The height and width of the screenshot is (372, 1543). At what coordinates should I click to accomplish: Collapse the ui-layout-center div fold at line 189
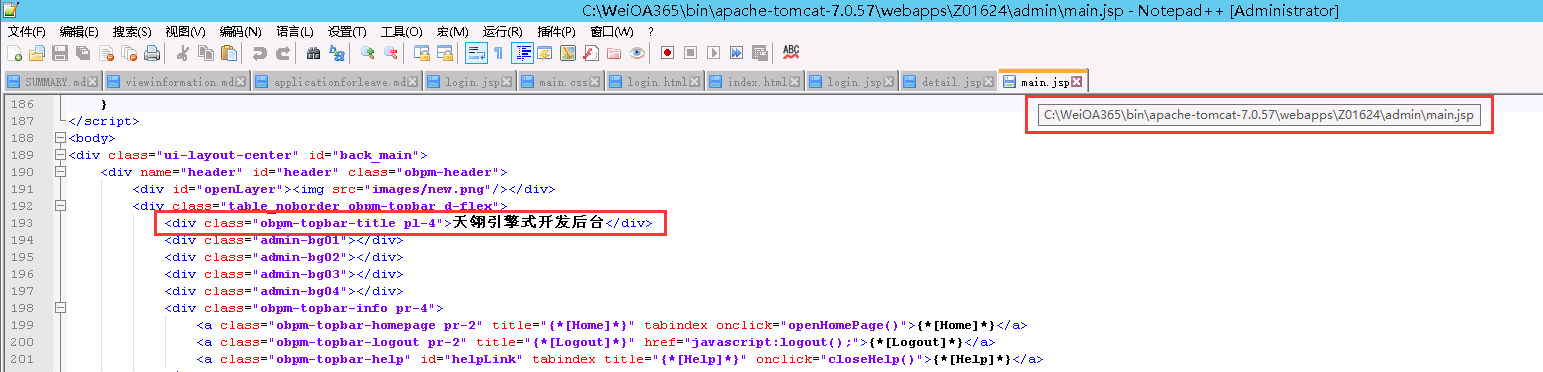(x=60, y=155)
